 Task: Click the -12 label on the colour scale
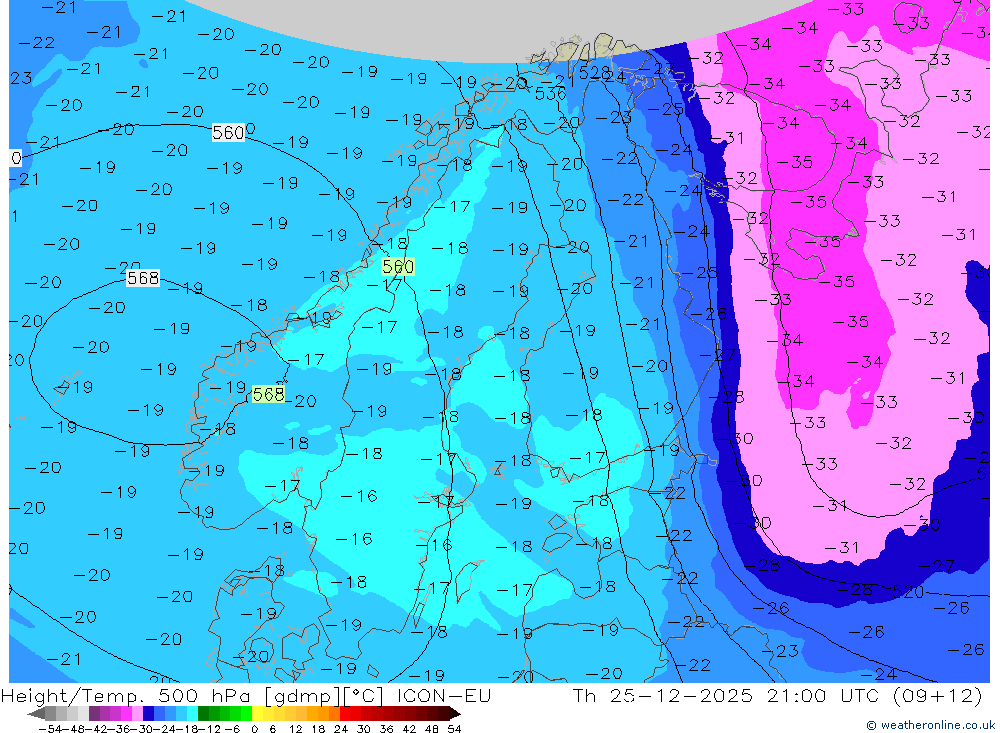coord(210,729)
